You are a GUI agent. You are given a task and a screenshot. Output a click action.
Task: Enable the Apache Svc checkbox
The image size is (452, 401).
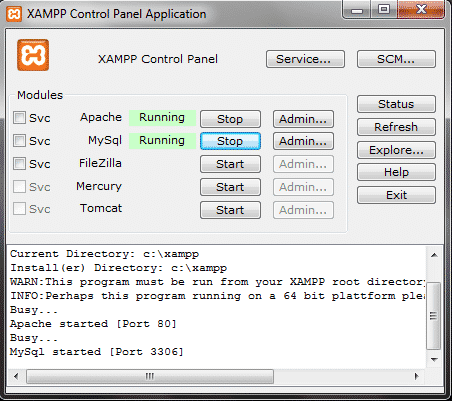(x=19, y=118)
